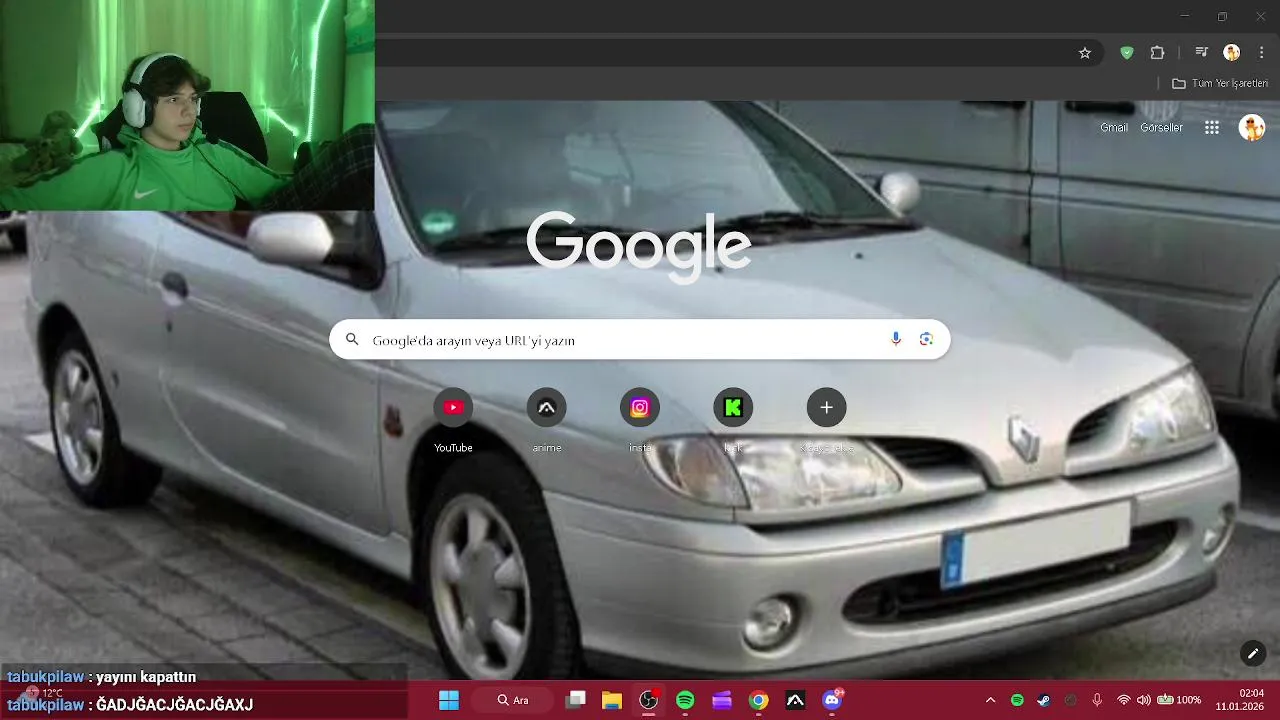Customize Chrome with the pencil button
The image size is (1280, 720).
pyautogui.click(x=1253, y=654)
